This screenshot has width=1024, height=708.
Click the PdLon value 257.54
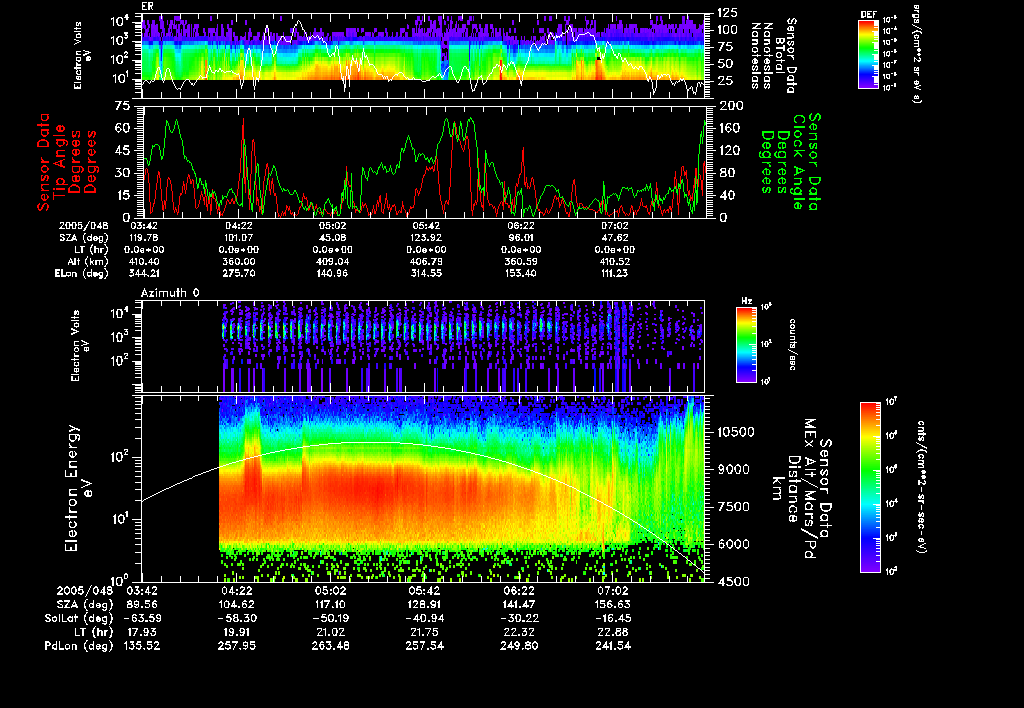[x=424, y=646]
